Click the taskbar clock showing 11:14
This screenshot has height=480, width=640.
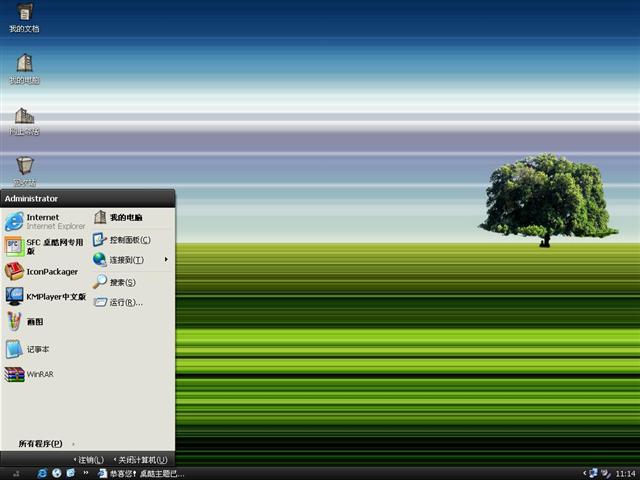click(x=625, y=473)
